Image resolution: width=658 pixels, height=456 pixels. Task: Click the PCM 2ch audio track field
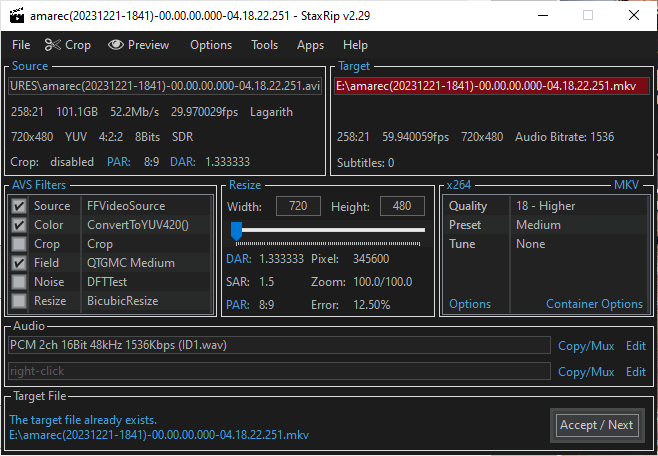(x=279, y=345)
